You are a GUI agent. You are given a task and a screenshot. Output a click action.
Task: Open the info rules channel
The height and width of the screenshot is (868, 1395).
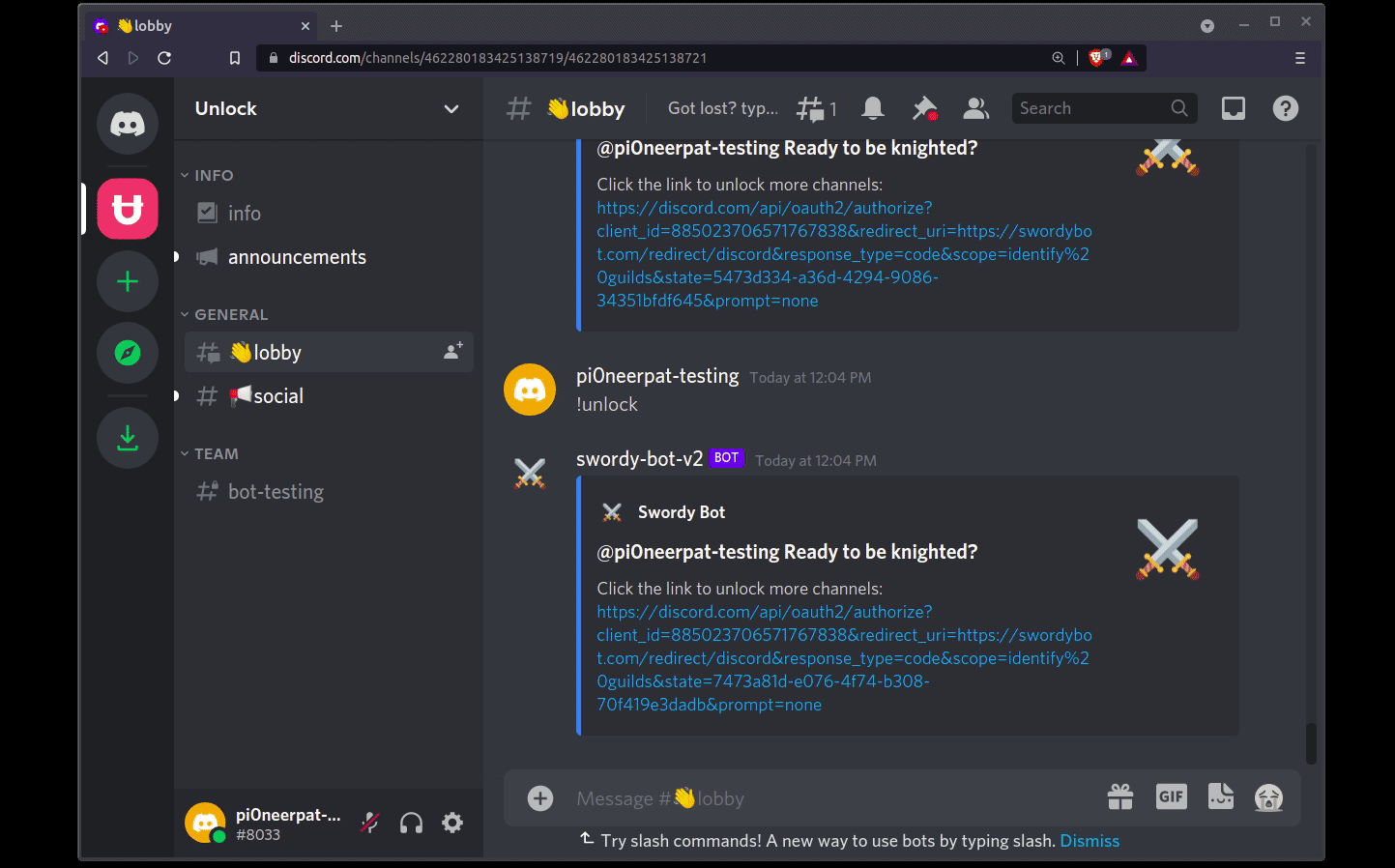click(x=329, y=213)
